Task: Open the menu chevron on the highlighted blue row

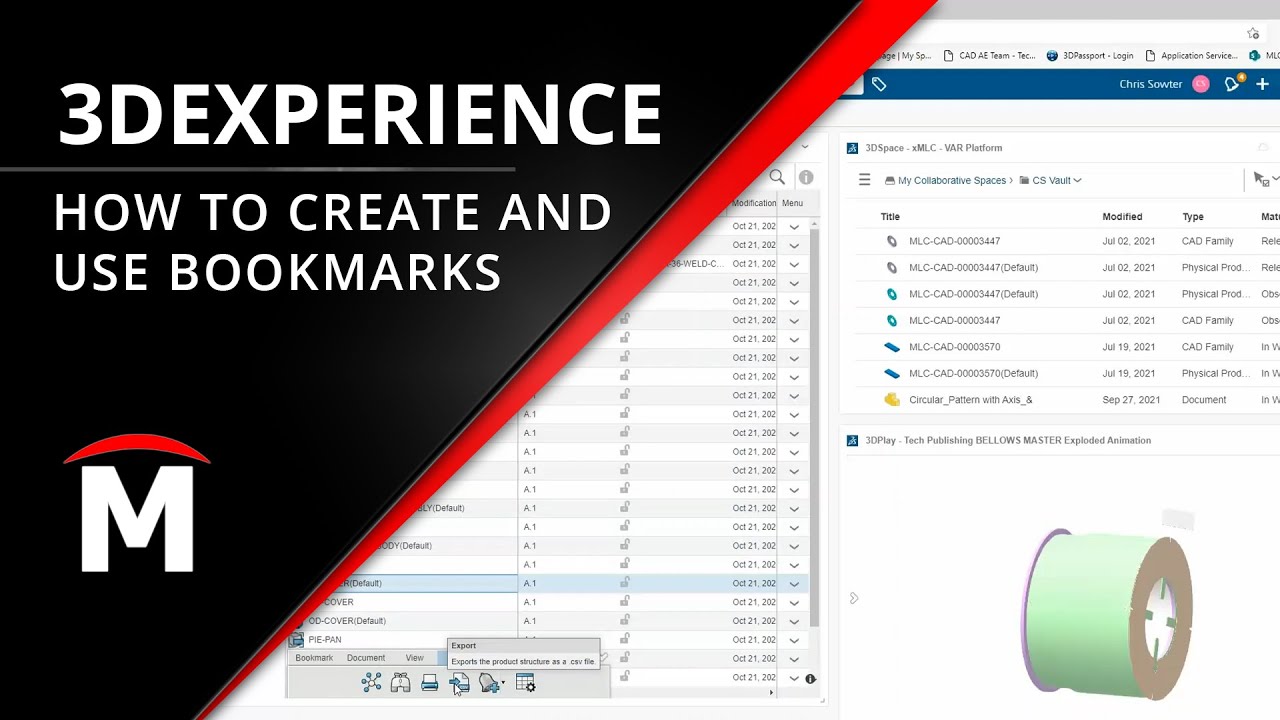Action: tap(794, 583)
